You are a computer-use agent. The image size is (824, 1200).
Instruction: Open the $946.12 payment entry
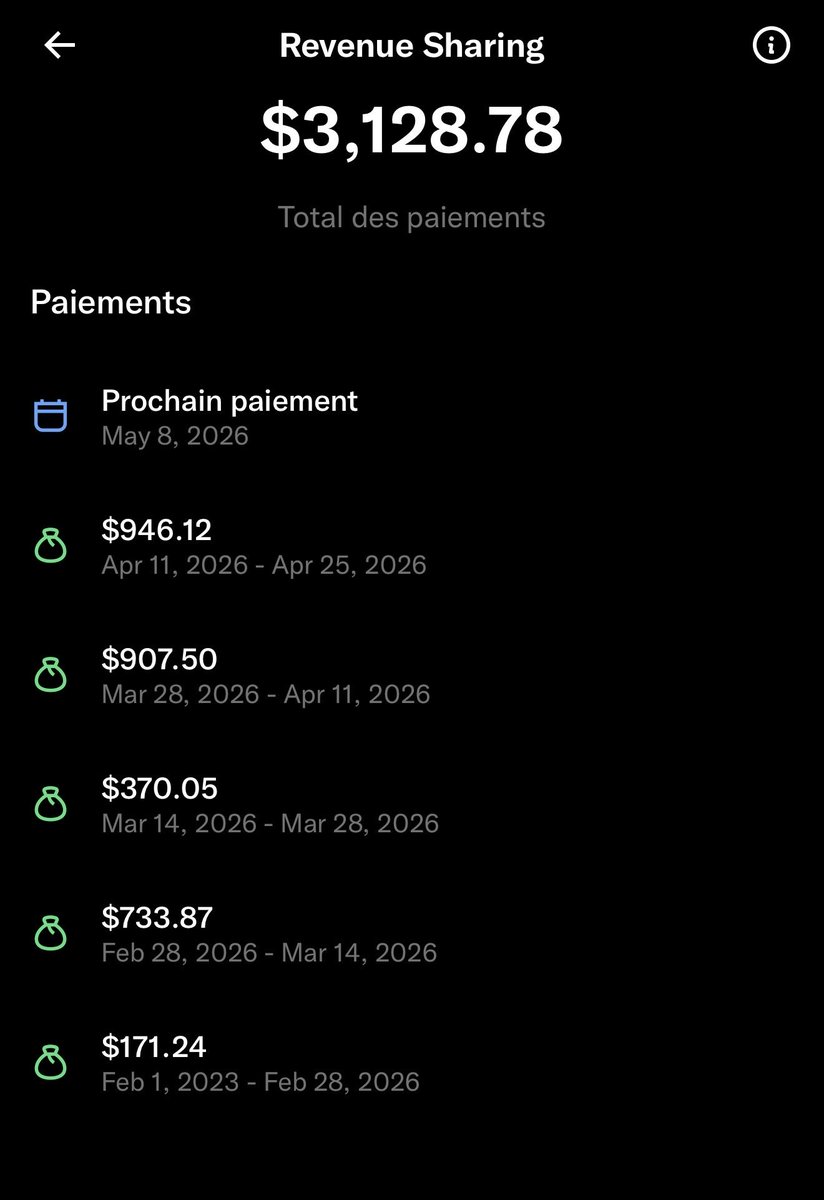(x=412, y=546)
